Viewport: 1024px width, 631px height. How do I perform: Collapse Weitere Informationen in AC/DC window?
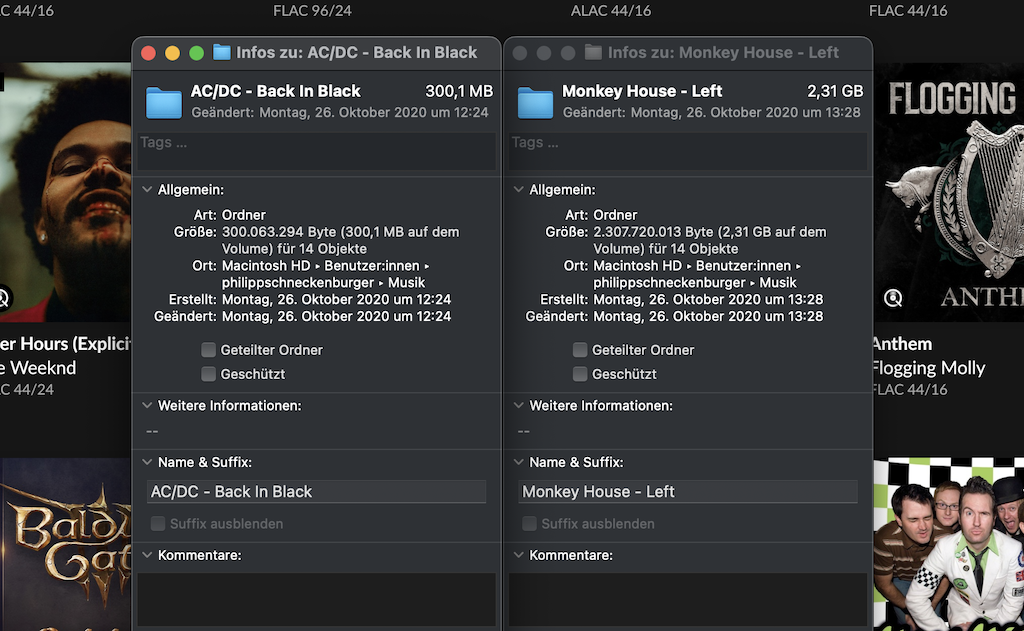pos(147,406)
